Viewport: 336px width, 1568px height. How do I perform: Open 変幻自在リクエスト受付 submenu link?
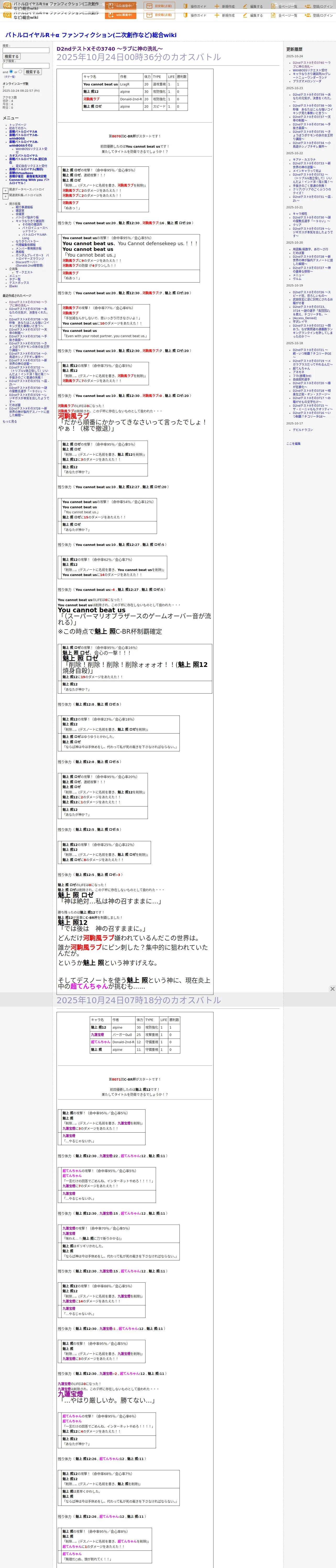pos(31,166)
